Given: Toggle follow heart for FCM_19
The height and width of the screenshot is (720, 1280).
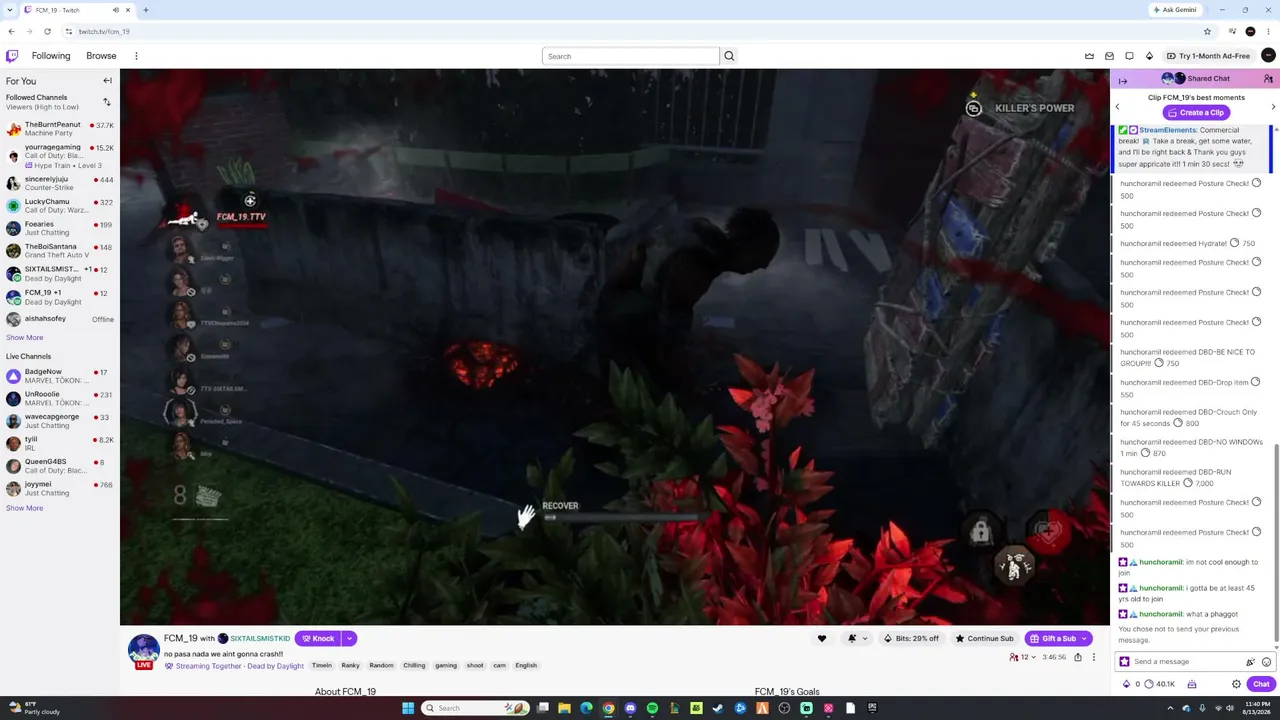Looking at the screenshot, I should (822, 638).
